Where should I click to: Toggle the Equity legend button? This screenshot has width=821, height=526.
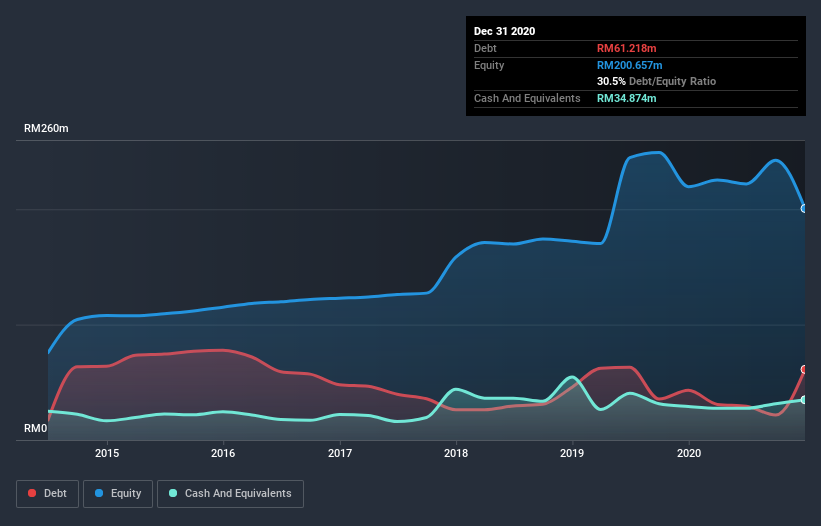pos(118,494)
